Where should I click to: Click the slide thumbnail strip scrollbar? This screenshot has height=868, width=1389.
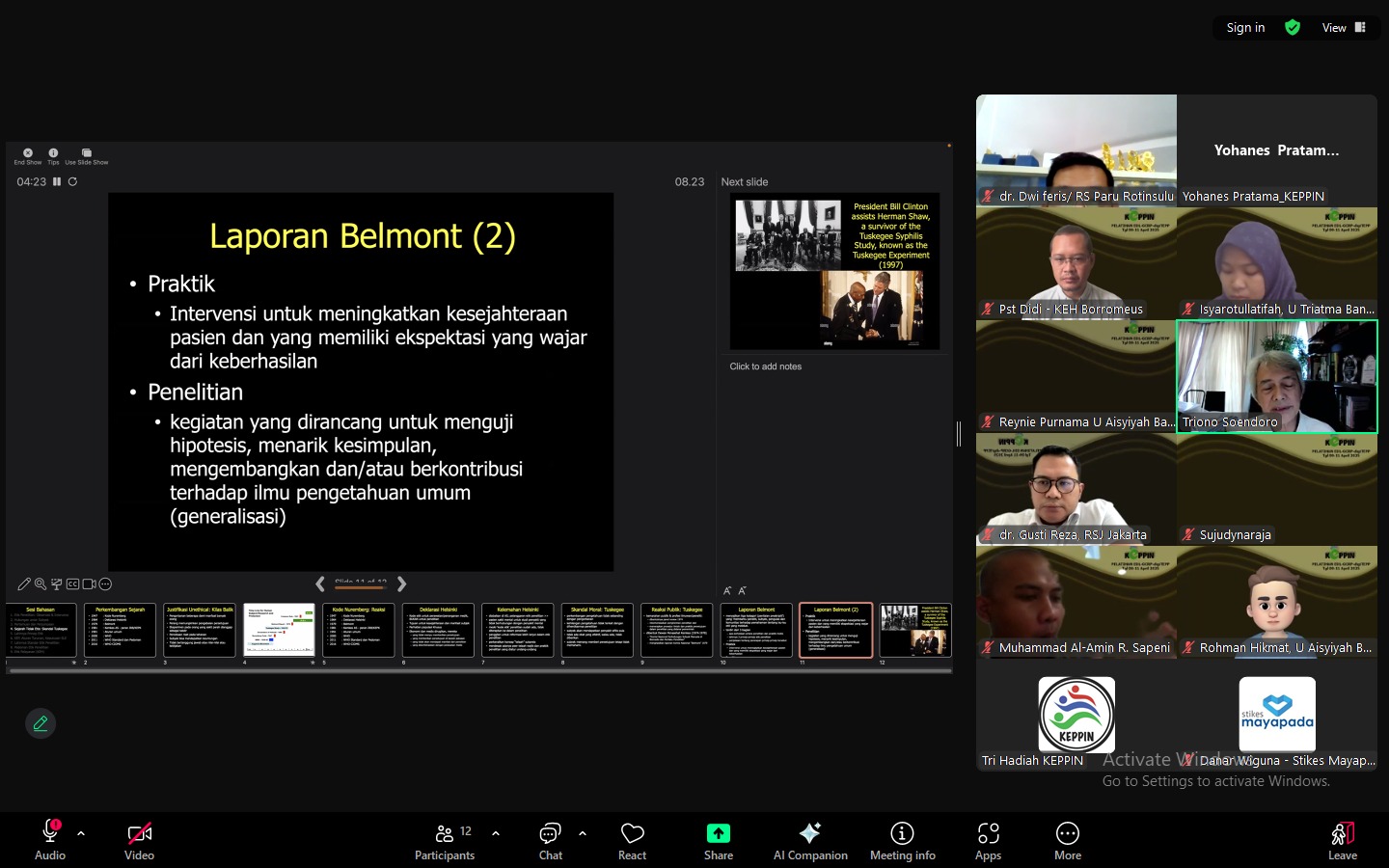[x=479, y=670]
